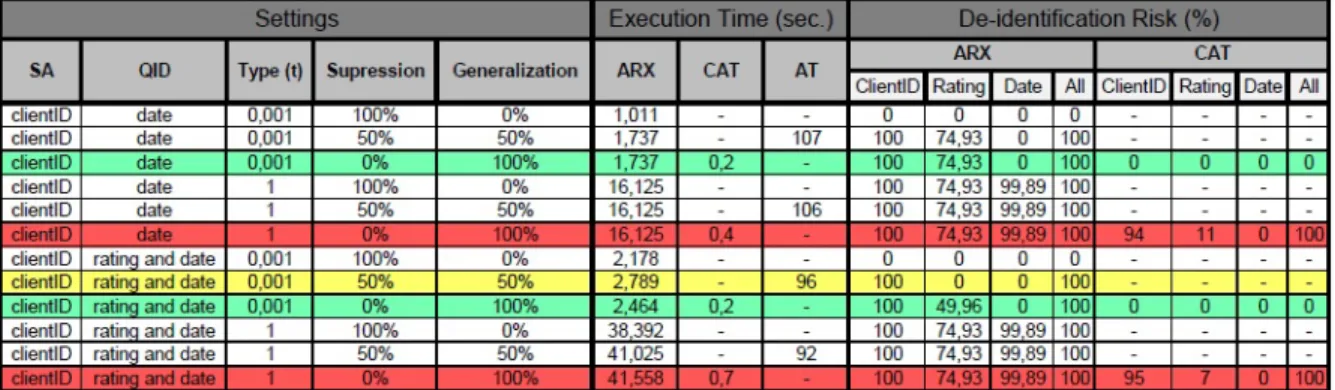Select the CAT Rating value 11
This screenshot has height=390, width=1335.
pos(1205,235)
